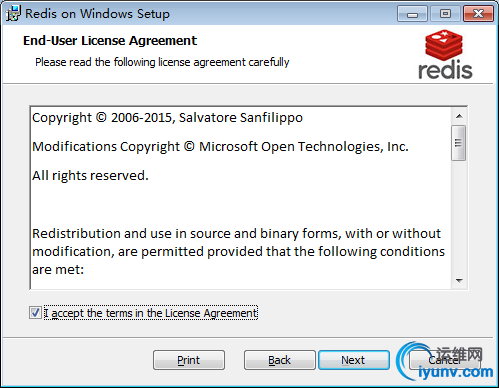
Task: Click the license scrollbar down arrow
Action: [459, 281]
